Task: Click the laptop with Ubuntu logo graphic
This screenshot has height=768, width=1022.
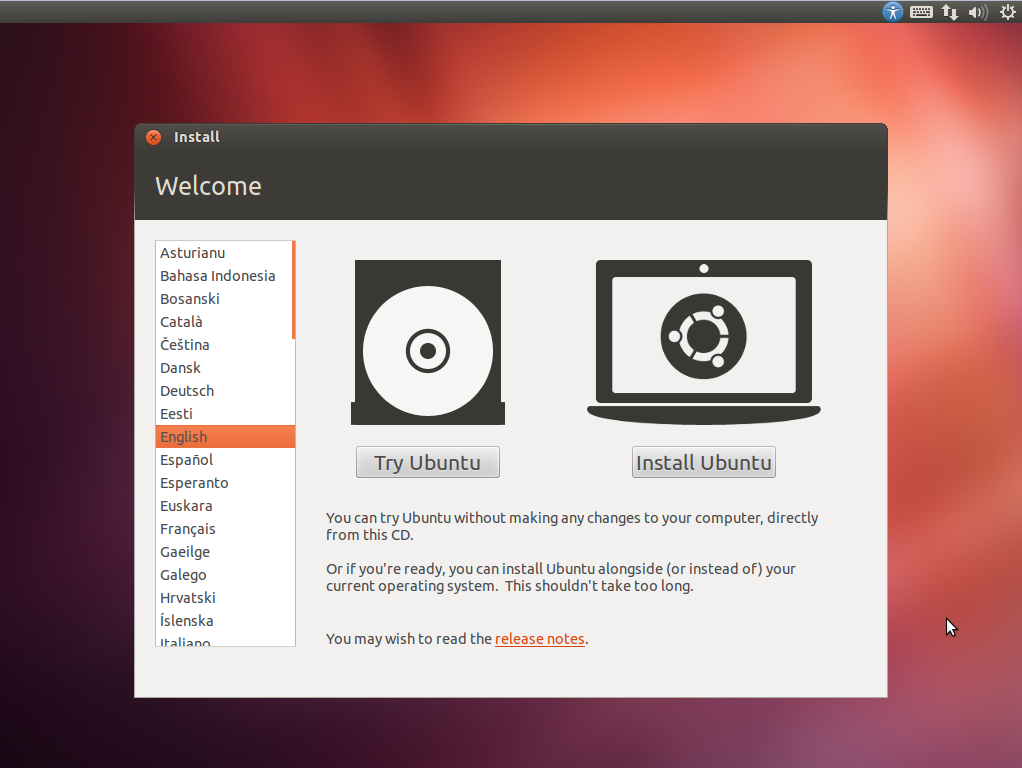Action: click(x=703, y=340)
